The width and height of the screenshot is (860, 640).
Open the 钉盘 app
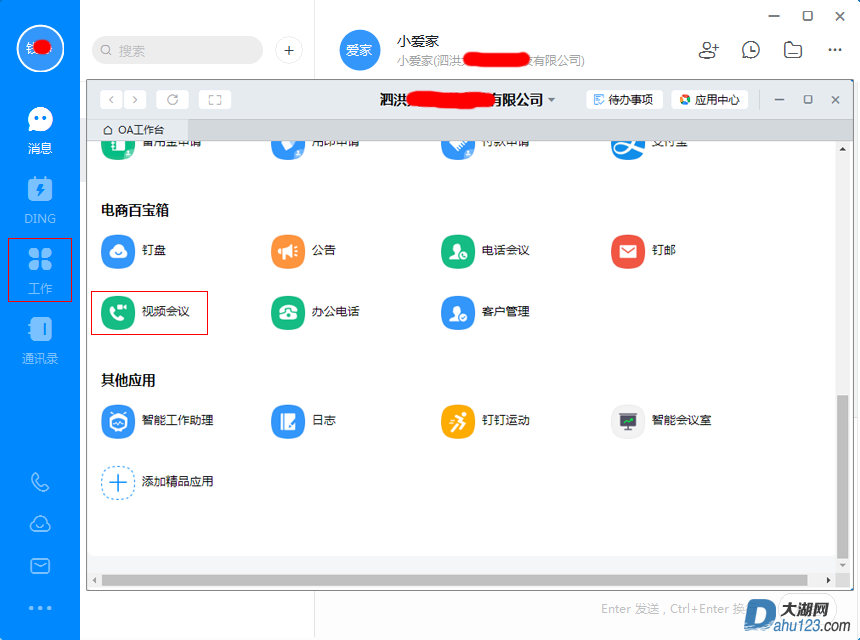(134, 251)
